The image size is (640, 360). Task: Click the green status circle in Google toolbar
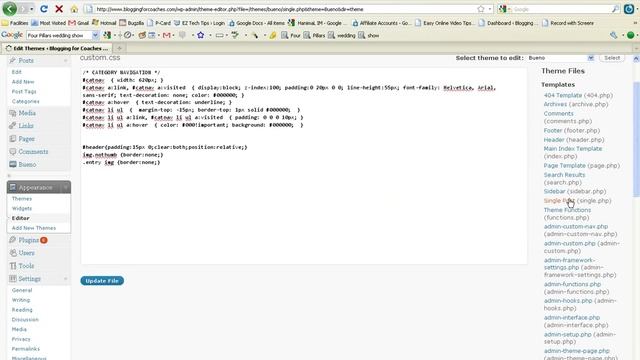(631, 36)
